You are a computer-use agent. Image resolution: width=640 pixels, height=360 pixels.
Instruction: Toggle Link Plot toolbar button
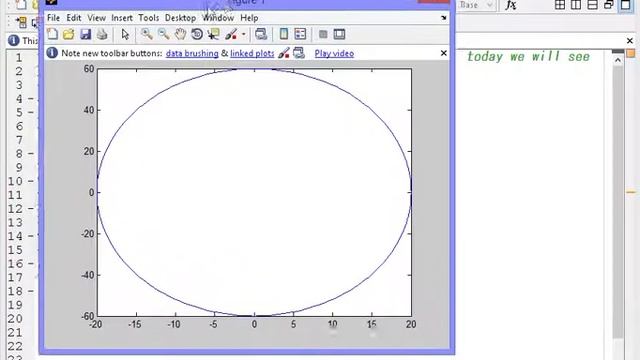tap(261, 34)
